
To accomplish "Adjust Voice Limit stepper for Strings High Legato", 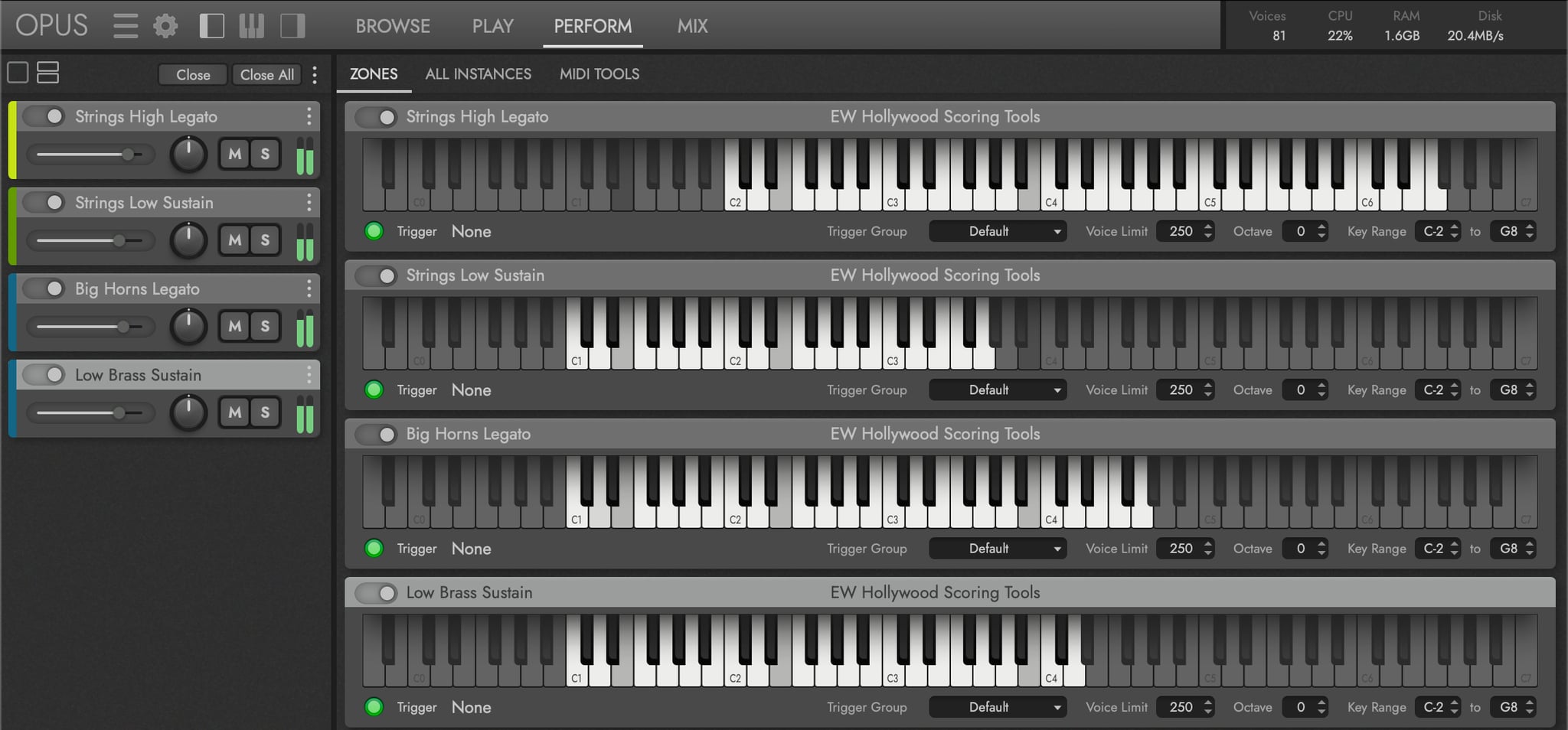I will point(1208,231).
